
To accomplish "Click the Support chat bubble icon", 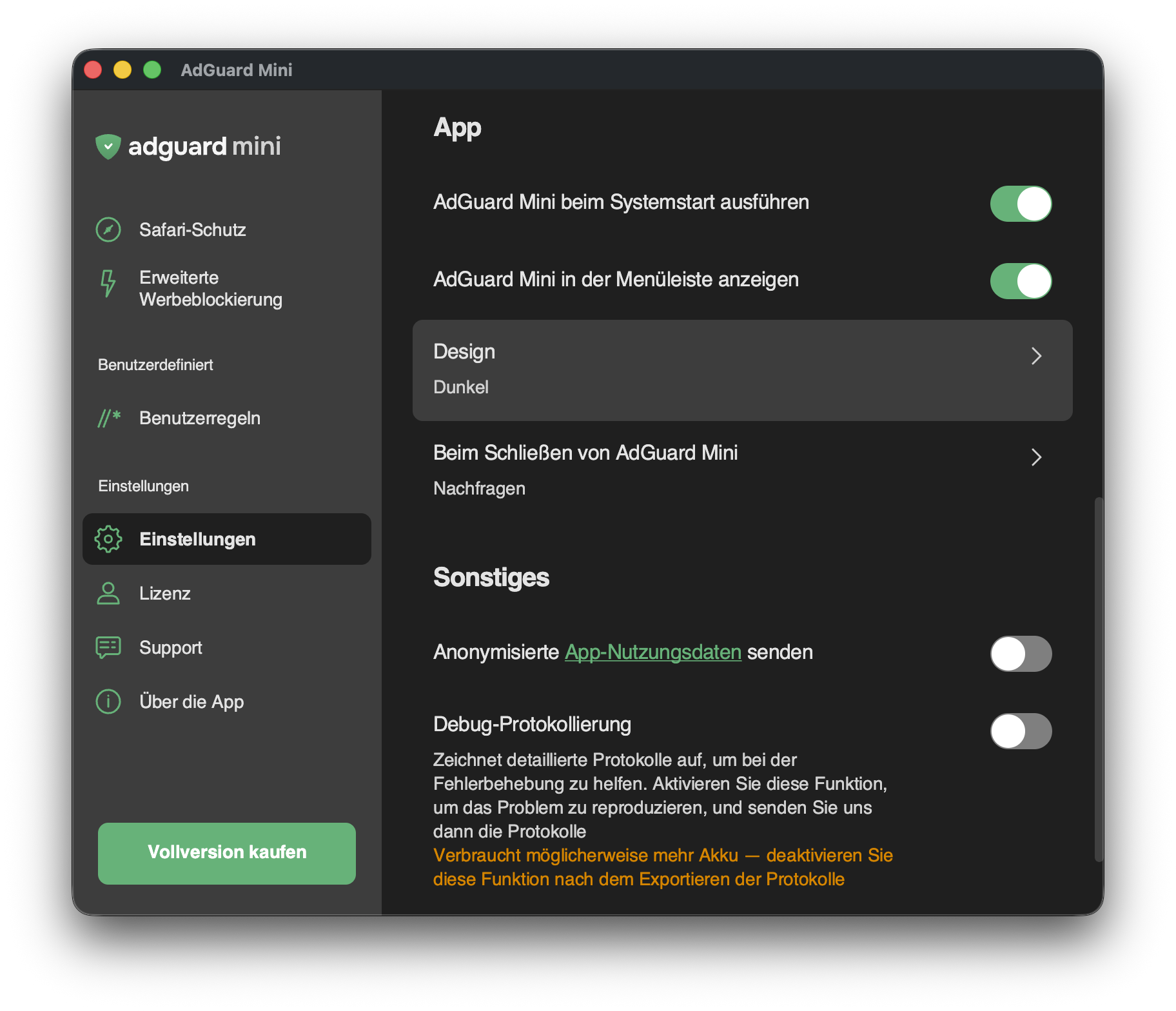I will point(108,647).
